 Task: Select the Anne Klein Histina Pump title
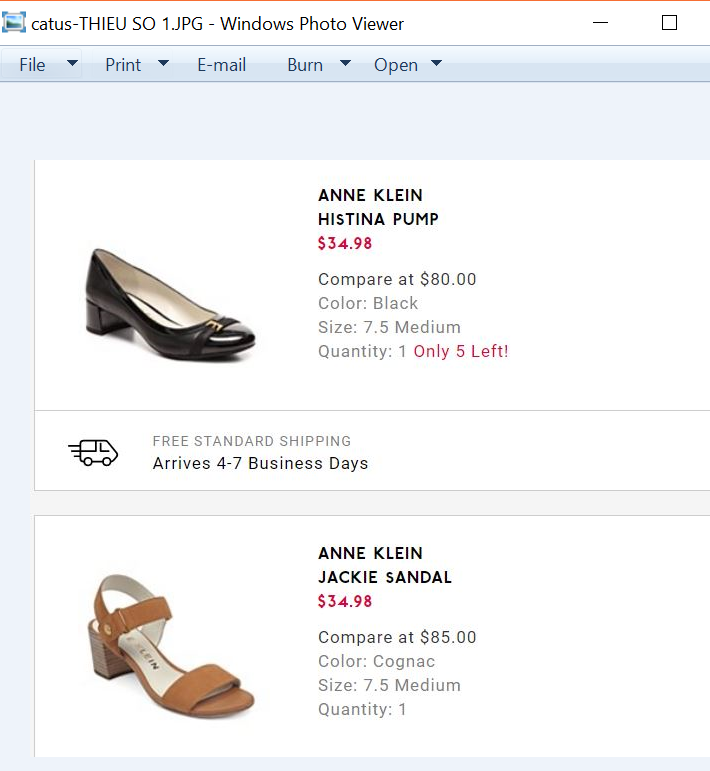point(378,207)
